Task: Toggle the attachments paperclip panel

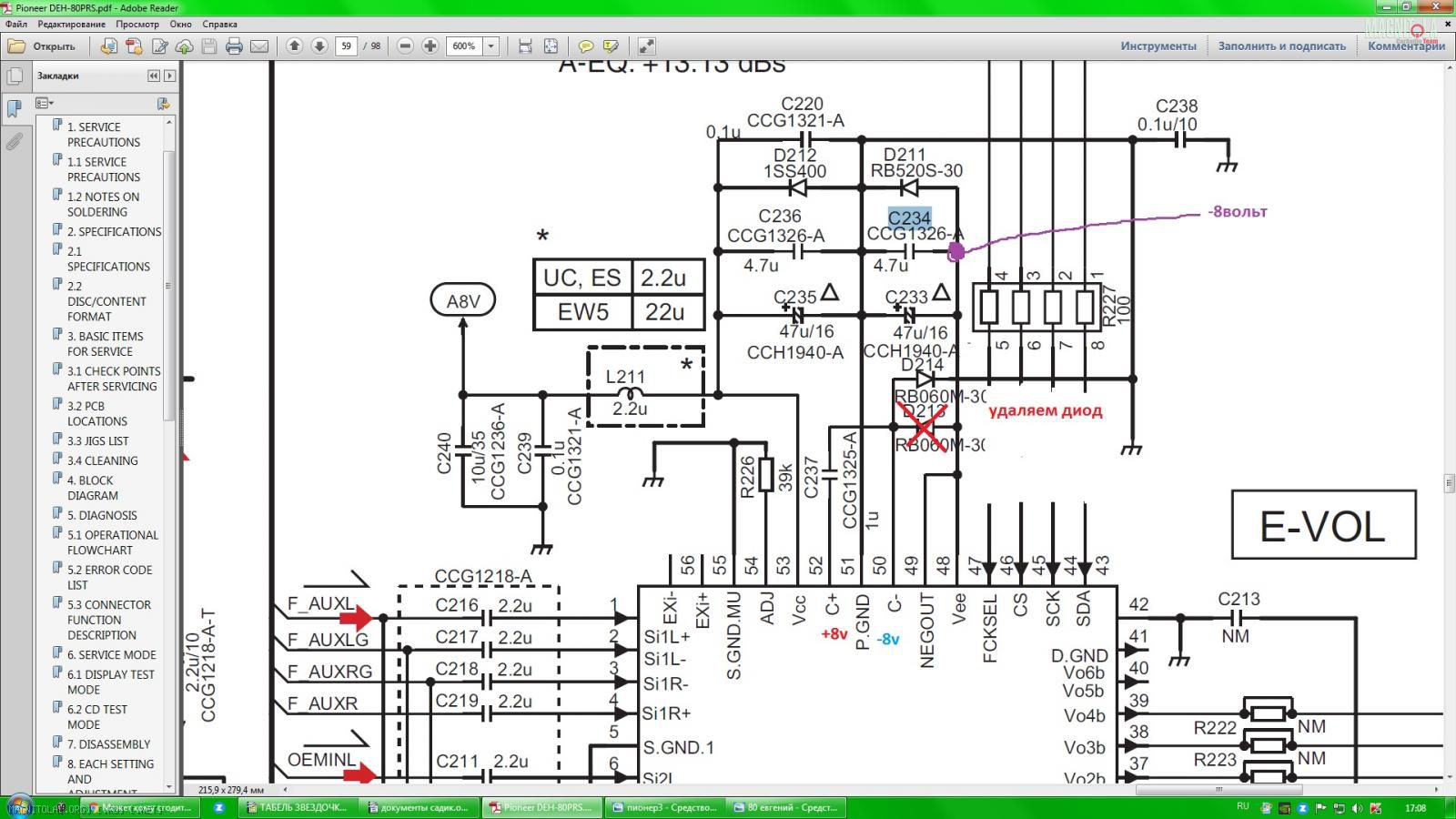Action: tap(15, 141)
